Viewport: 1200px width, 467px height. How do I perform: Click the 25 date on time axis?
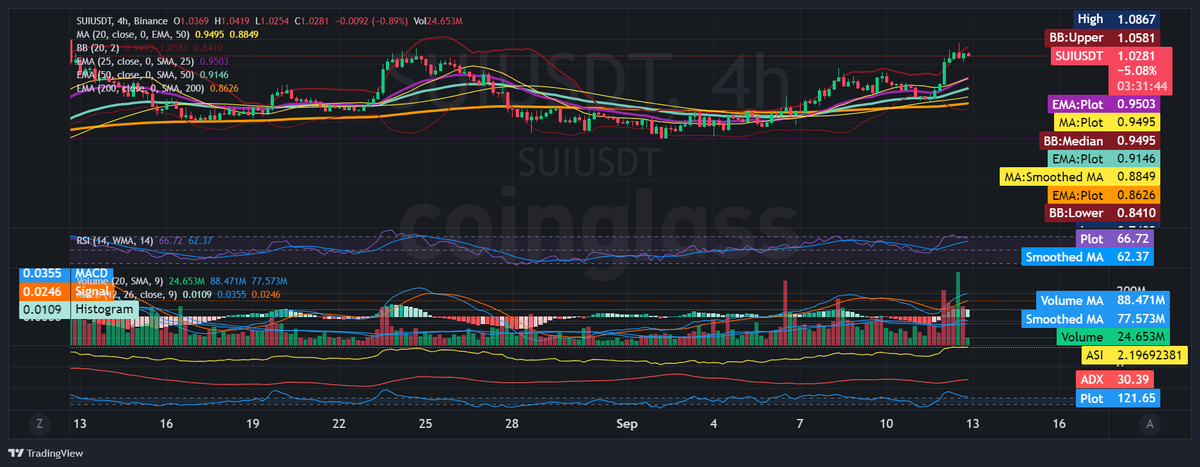426,424
